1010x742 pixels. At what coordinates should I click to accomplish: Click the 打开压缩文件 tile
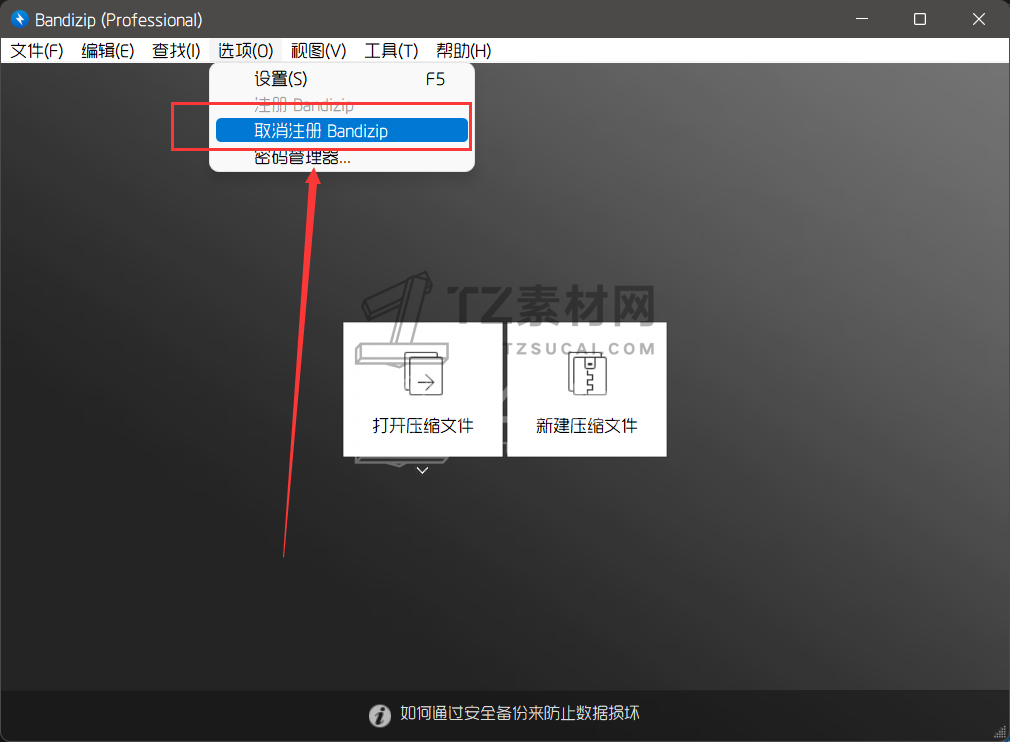[x=423, y=389]
